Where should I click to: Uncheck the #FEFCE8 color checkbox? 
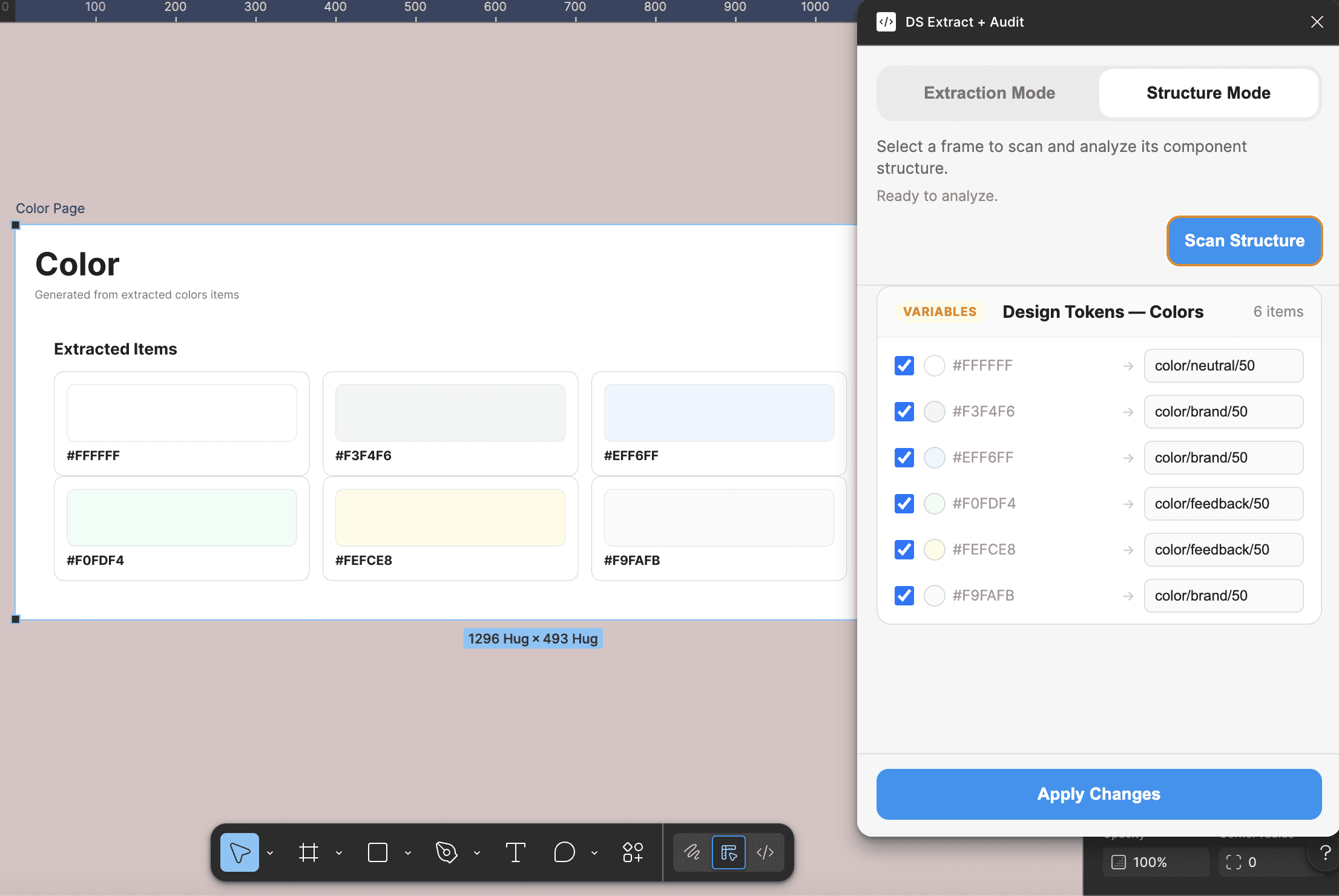(904, 550)
